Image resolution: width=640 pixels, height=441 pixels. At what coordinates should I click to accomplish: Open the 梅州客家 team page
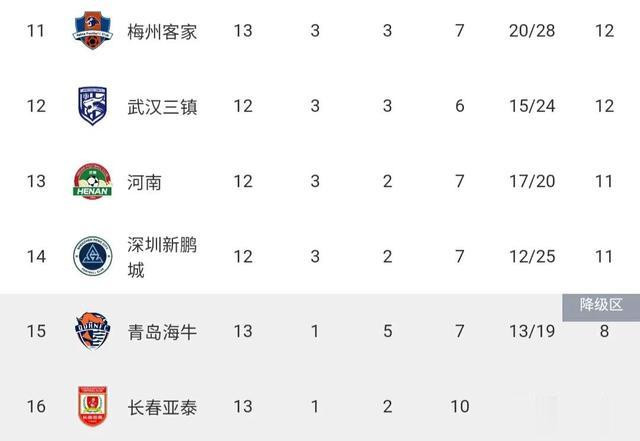coord(162,31)
